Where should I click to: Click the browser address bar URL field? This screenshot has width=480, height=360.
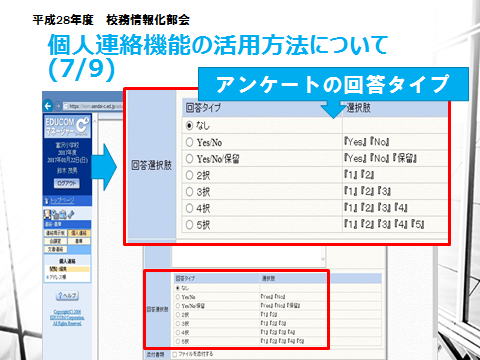point(93,106)
